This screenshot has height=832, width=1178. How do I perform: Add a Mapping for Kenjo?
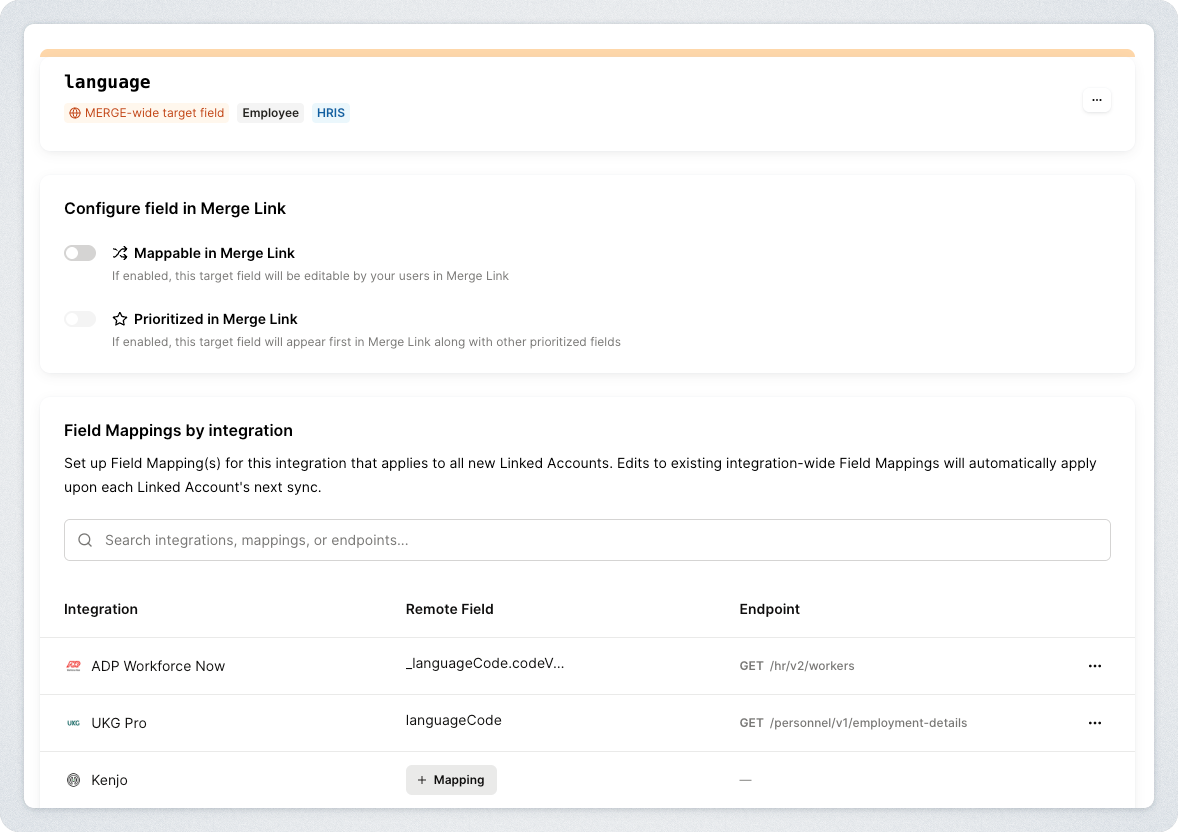(451, 780)
